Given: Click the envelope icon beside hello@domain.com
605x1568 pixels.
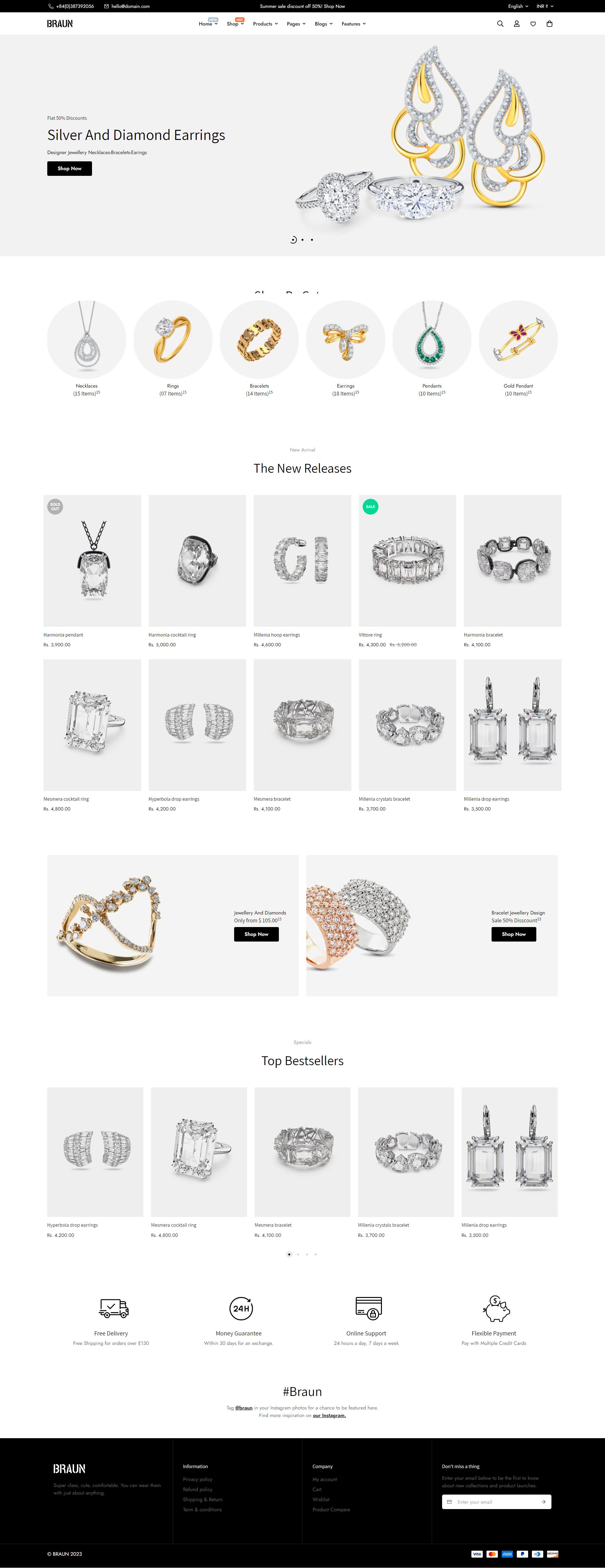Looking at the screenshot, I should point(107,6).
